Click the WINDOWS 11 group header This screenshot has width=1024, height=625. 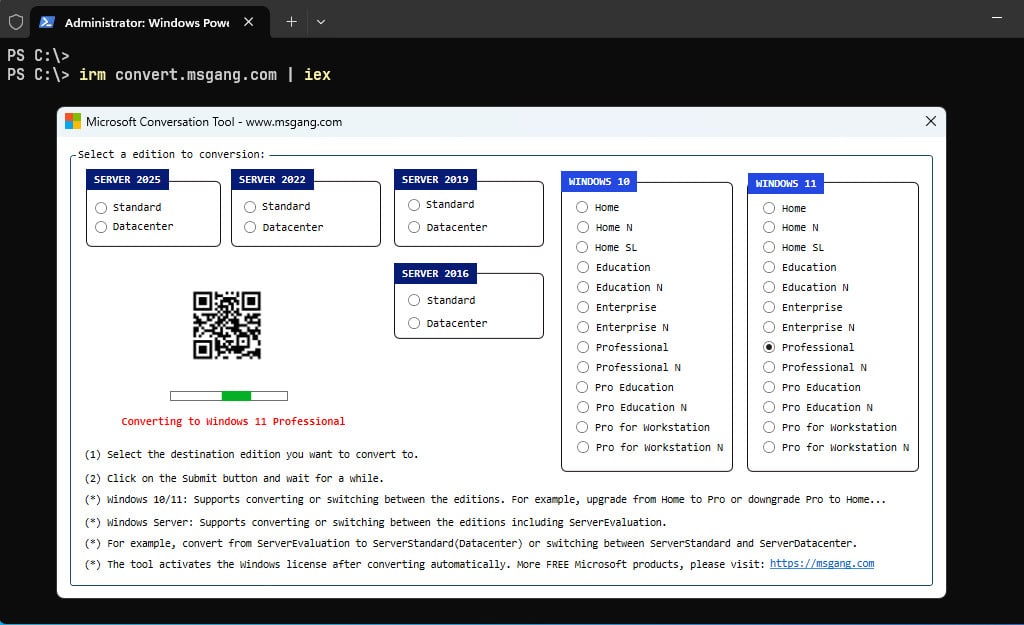tap(786, 184)
